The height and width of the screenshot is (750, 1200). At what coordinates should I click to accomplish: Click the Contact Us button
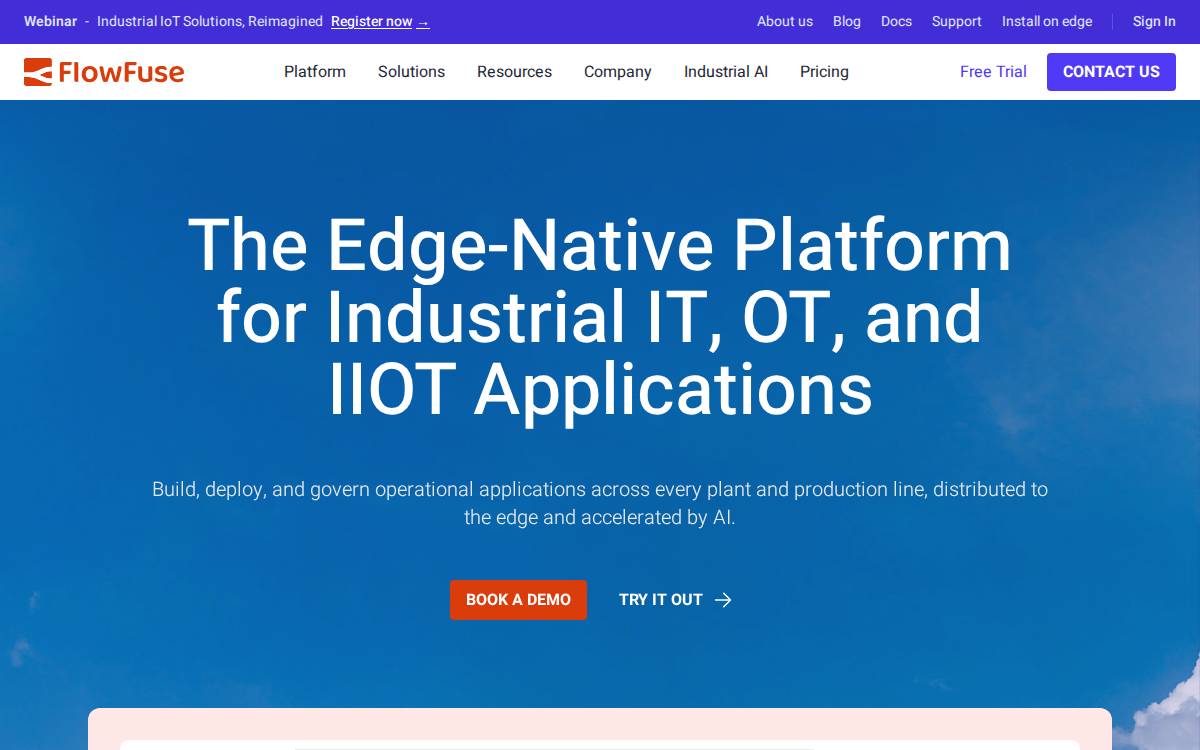[1111, 72]
